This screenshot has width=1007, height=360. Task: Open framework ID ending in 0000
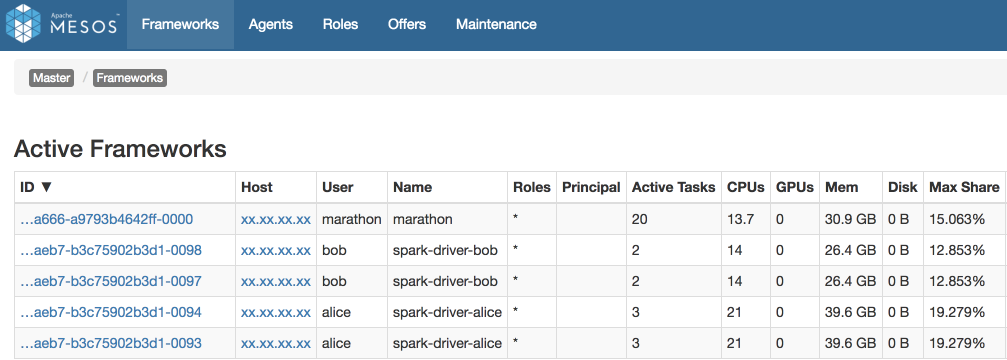click(x=107, y=219)
